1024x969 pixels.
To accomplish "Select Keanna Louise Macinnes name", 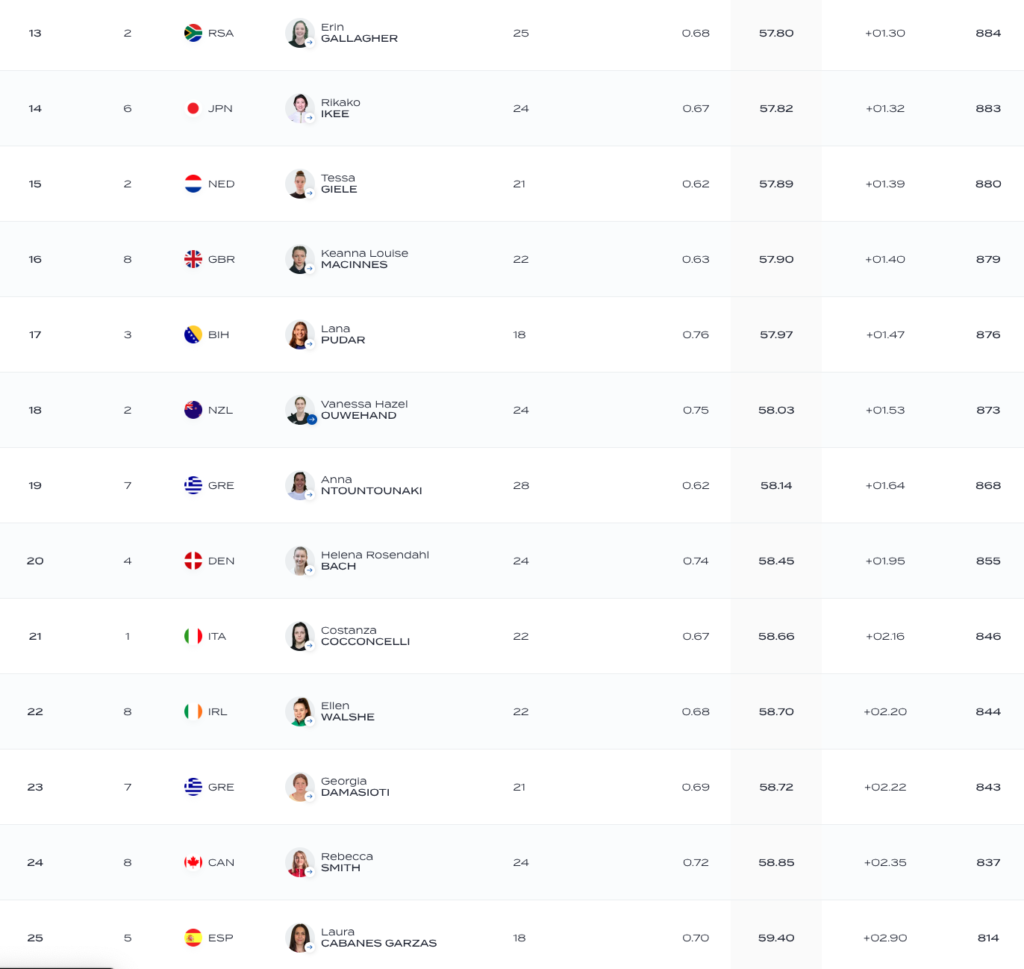I will coord(364,259).
